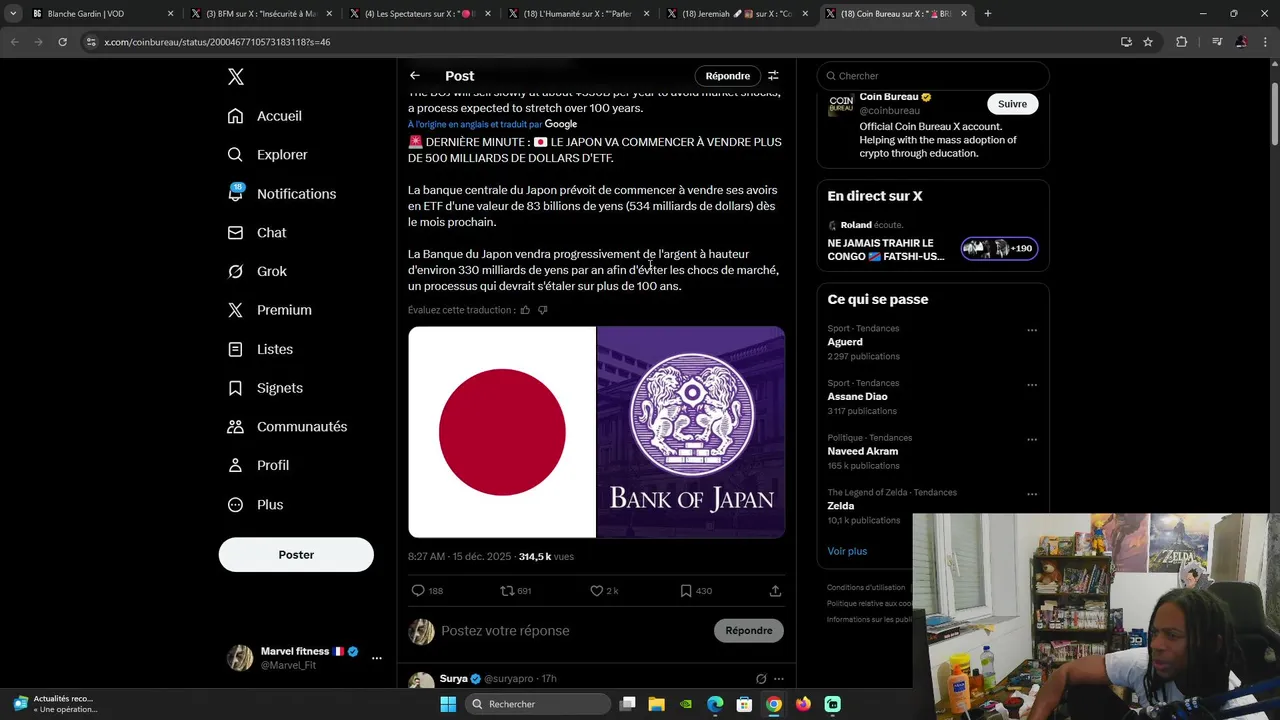Open Chrome tab search dropdown

coord(13,14)
